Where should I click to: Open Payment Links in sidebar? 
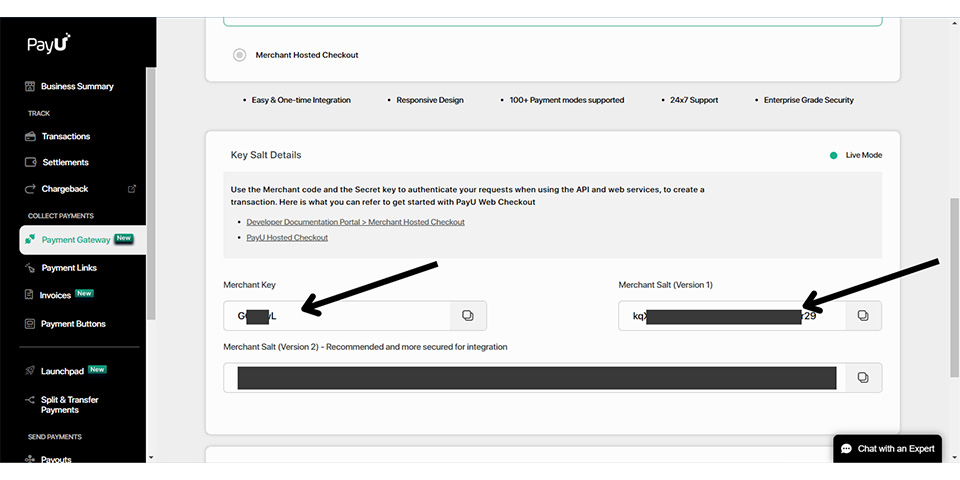(x=68, y=268)
